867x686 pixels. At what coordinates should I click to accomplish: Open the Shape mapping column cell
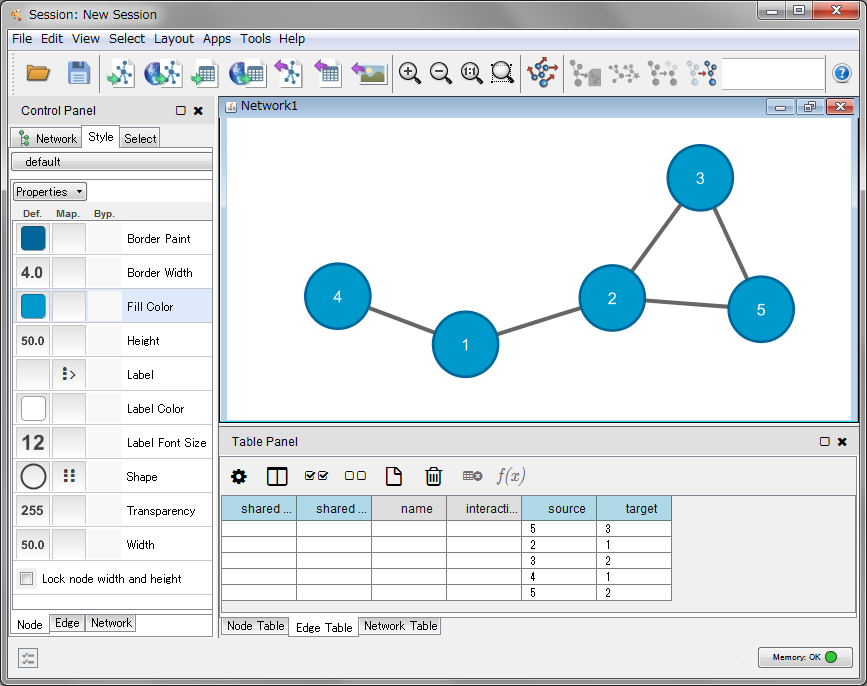coord(69,476)
